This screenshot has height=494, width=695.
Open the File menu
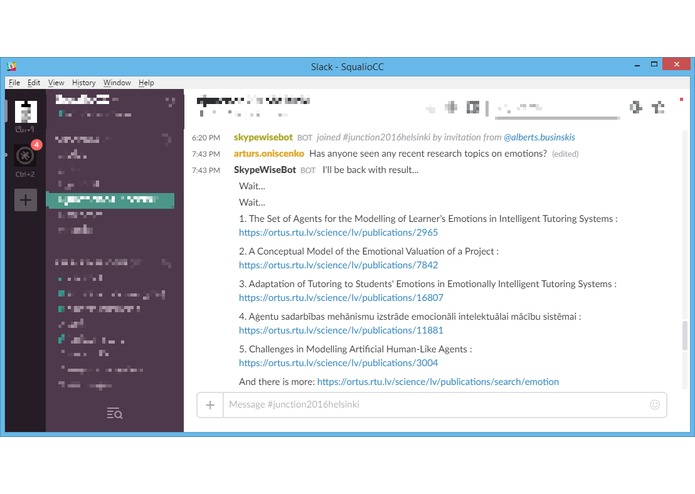pyautogui.click(x=14, y=82)
